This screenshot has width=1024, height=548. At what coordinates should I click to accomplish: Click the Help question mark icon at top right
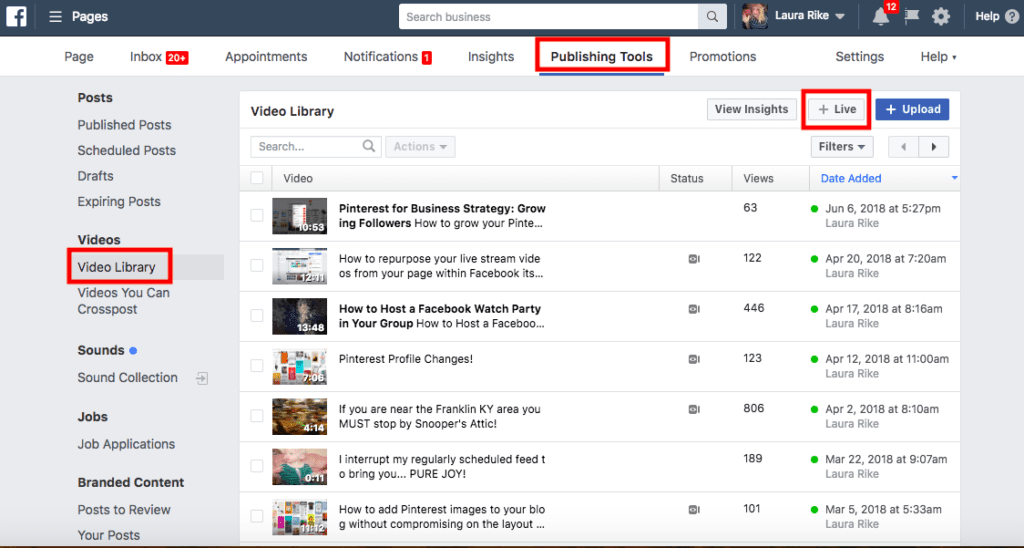pyautogui.click(x=1012, y=16)
